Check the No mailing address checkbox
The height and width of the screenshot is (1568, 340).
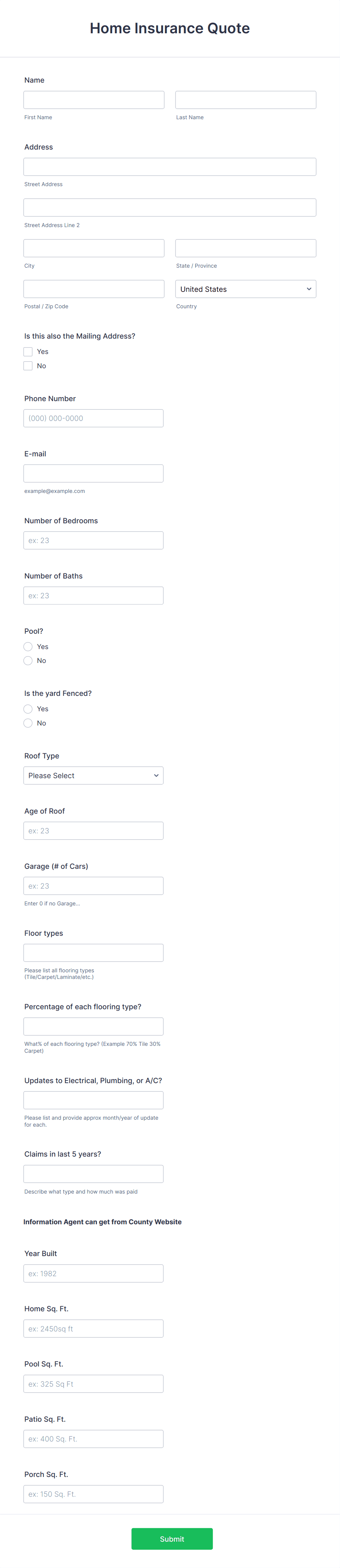point(28,365)
